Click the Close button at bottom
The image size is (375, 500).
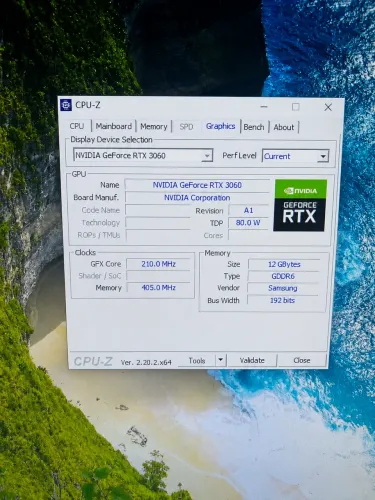coord(302,360)
